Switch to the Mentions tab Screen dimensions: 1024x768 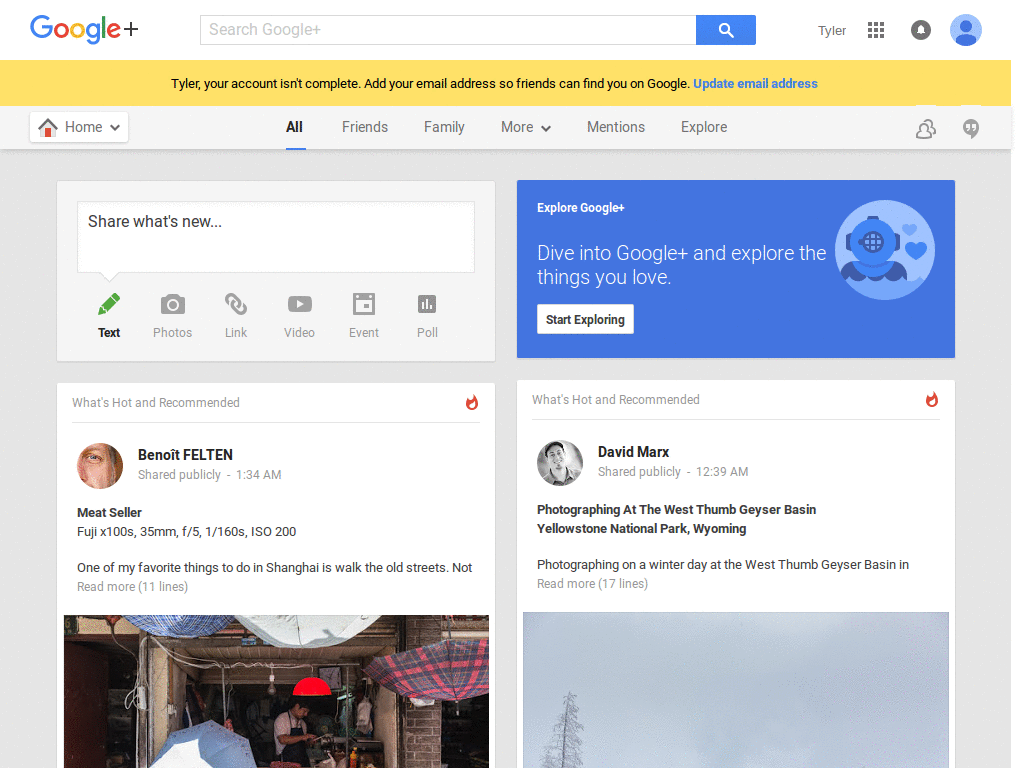[616, 127]
